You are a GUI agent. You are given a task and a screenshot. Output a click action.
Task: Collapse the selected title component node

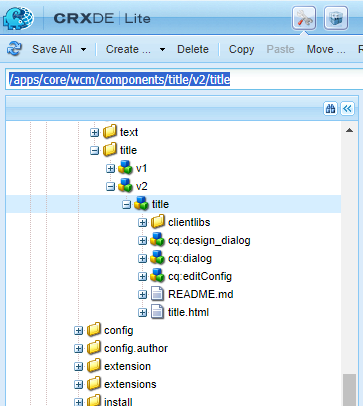click(127, 205)
